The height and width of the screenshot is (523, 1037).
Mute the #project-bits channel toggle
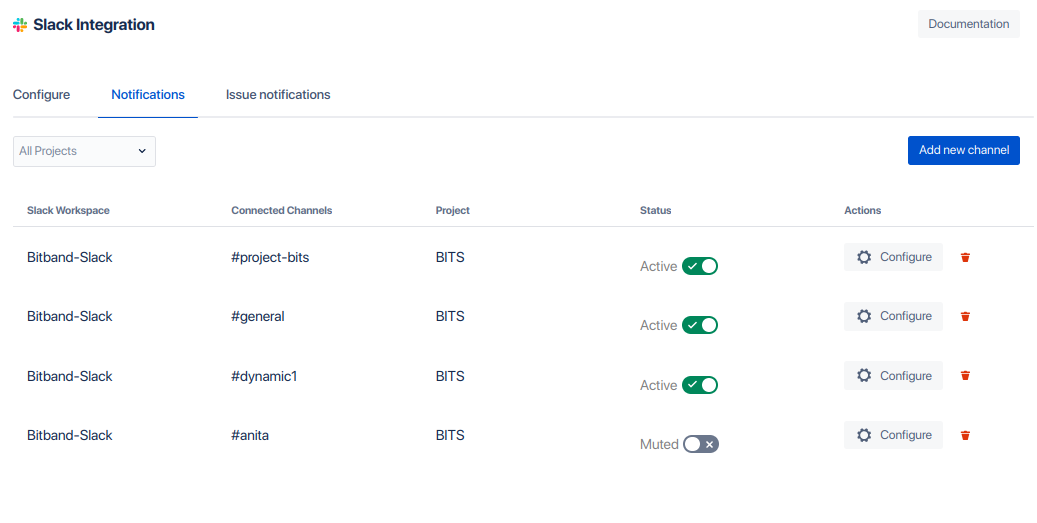(700, 266)
